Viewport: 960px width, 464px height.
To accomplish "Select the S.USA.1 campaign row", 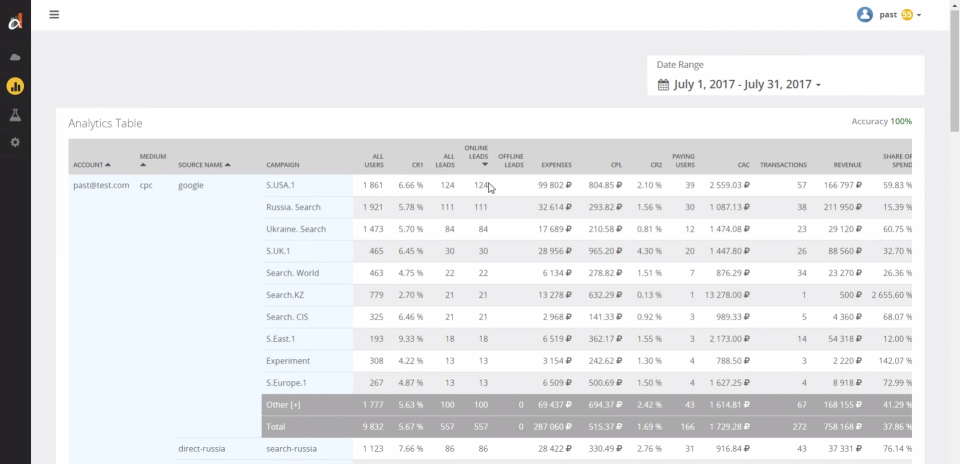I will tap(280, 185).
